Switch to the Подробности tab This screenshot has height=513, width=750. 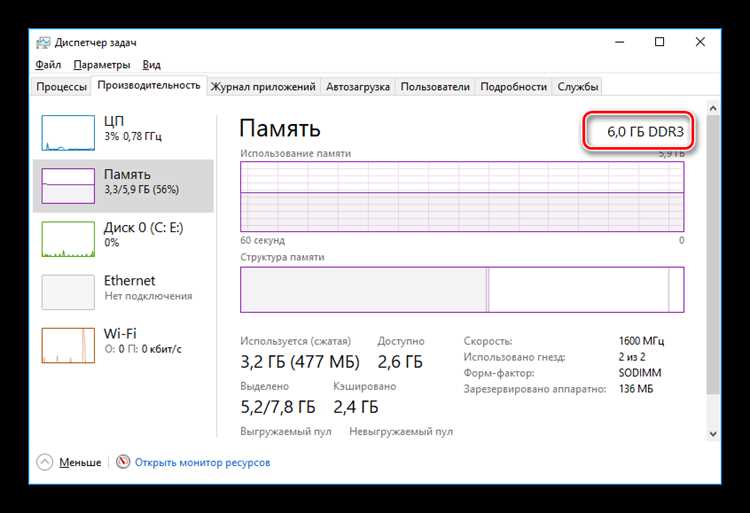pyautogui.click(x=513, y=87)
